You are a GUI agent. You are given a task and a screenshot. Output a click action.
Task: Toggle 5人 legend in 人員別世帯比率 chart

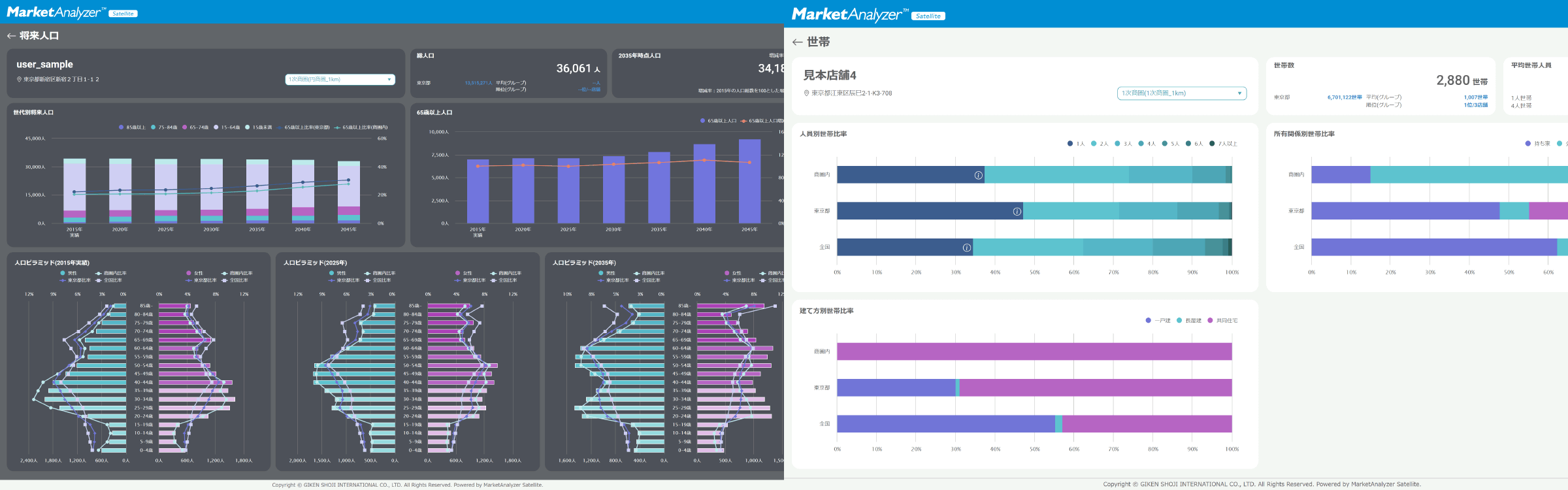(x=1171, y=144)
